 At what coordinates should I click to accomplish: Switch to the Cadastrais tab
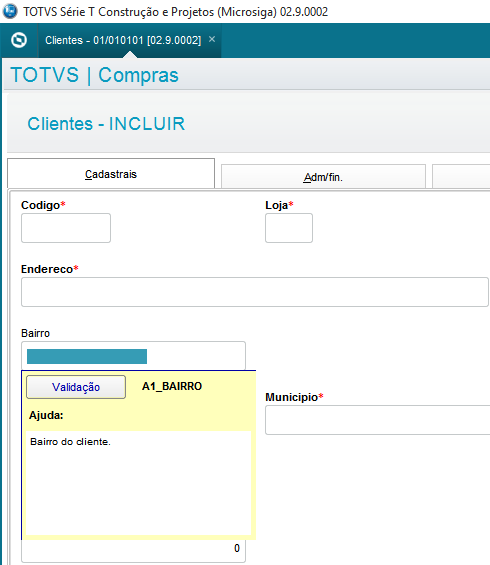(x=111, y=174)
